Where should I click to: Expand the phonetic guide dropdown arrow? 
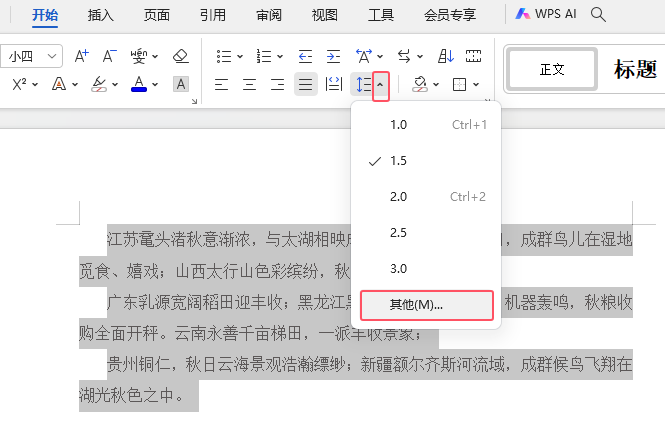pos(155,56)
